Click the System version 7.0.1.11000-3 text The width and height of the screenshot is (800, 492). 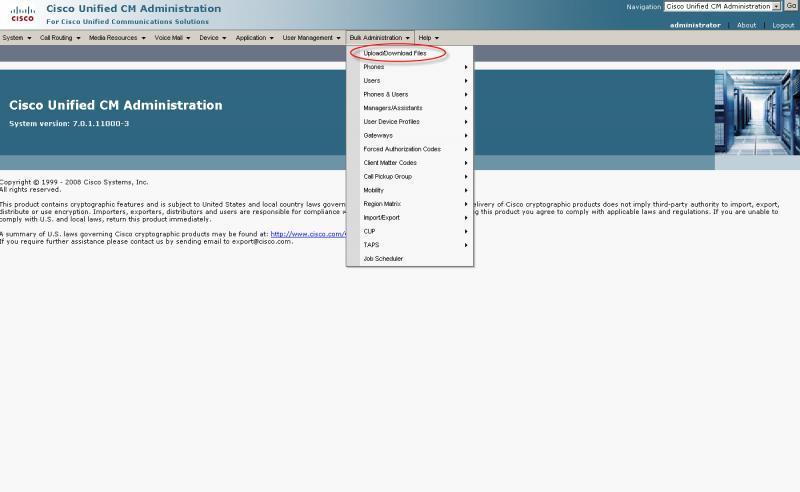click(x=69, y=124)
